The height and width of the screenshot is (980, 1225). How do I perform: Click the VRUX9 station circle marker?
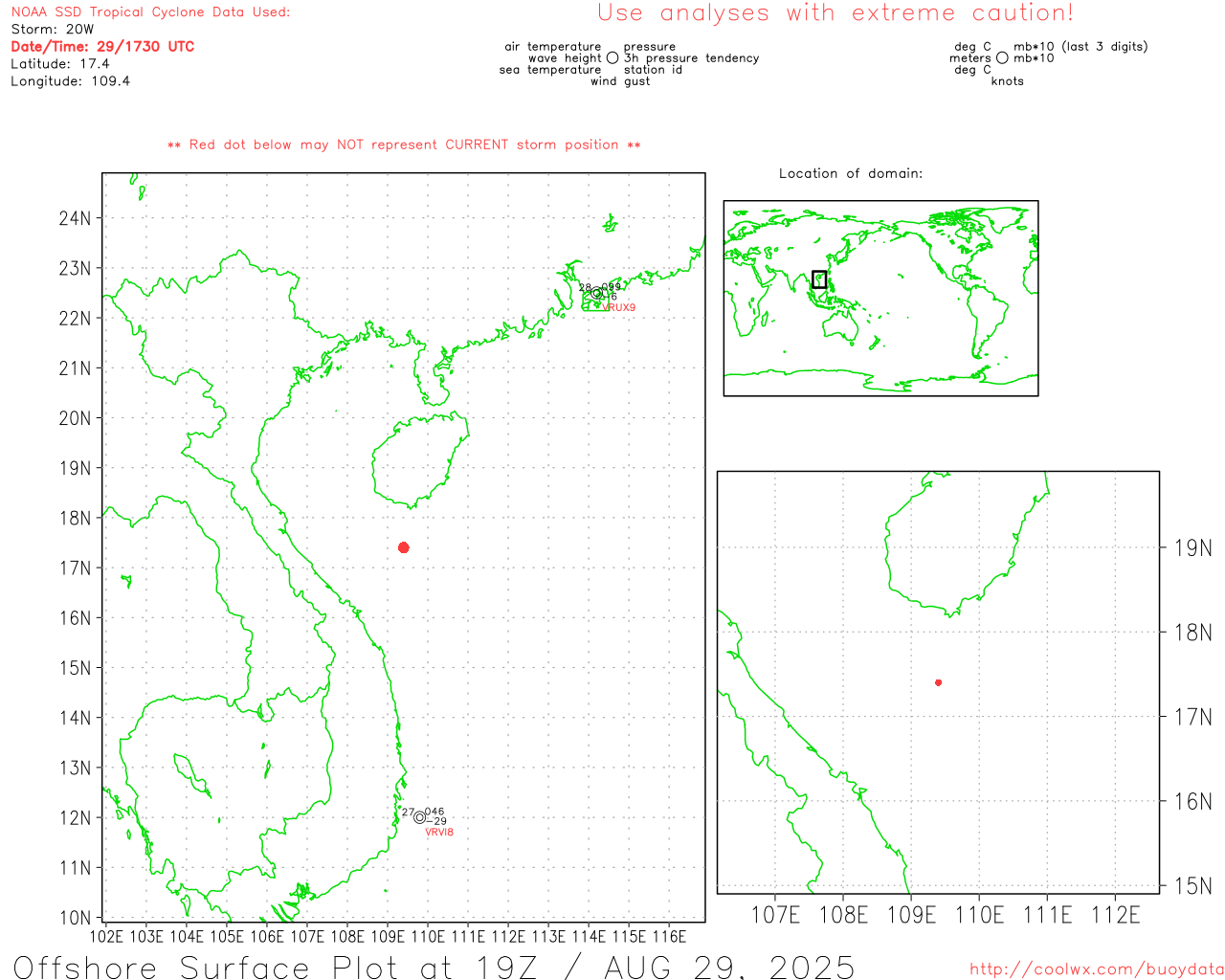[597, 294]
